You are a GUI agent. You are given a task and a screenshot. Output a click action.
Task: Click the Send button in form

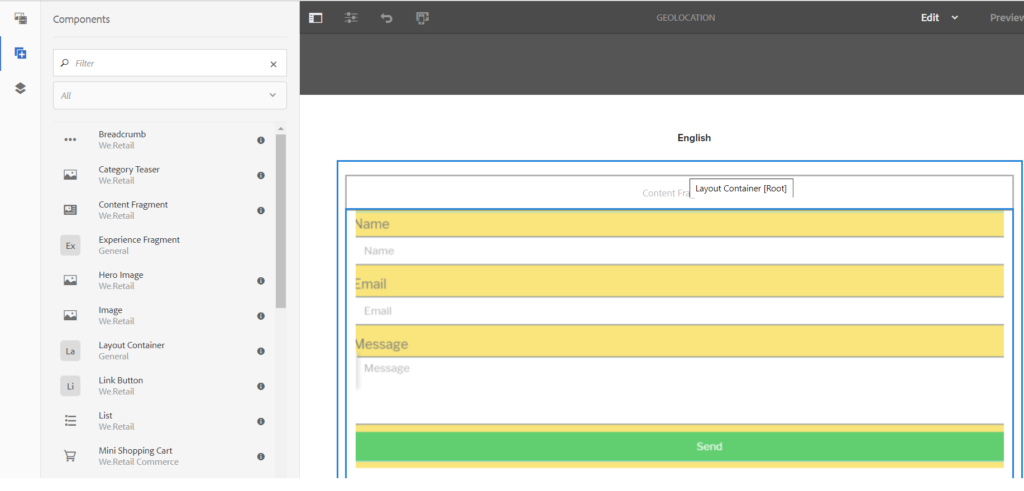(679, 447)
